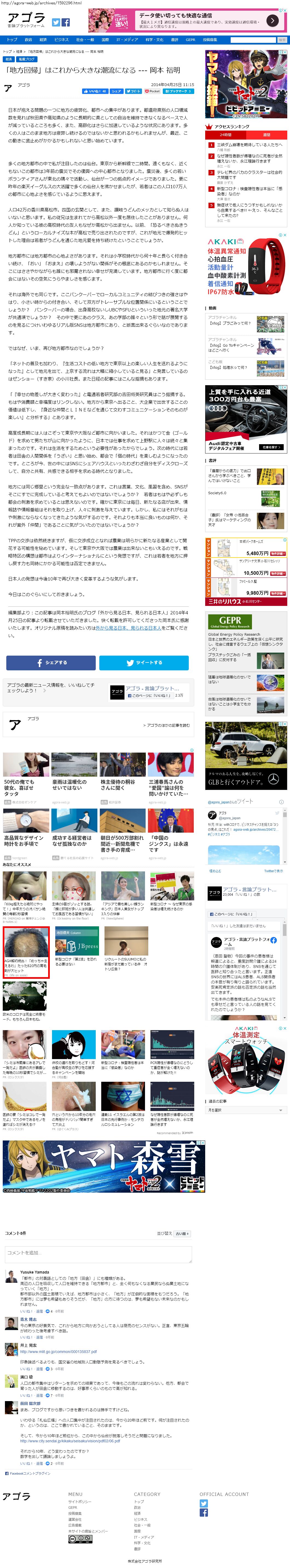The width and height of the screenshot is (290, 1568).
Task: Open ビジネス in the navigation bar
Action: 62,40
